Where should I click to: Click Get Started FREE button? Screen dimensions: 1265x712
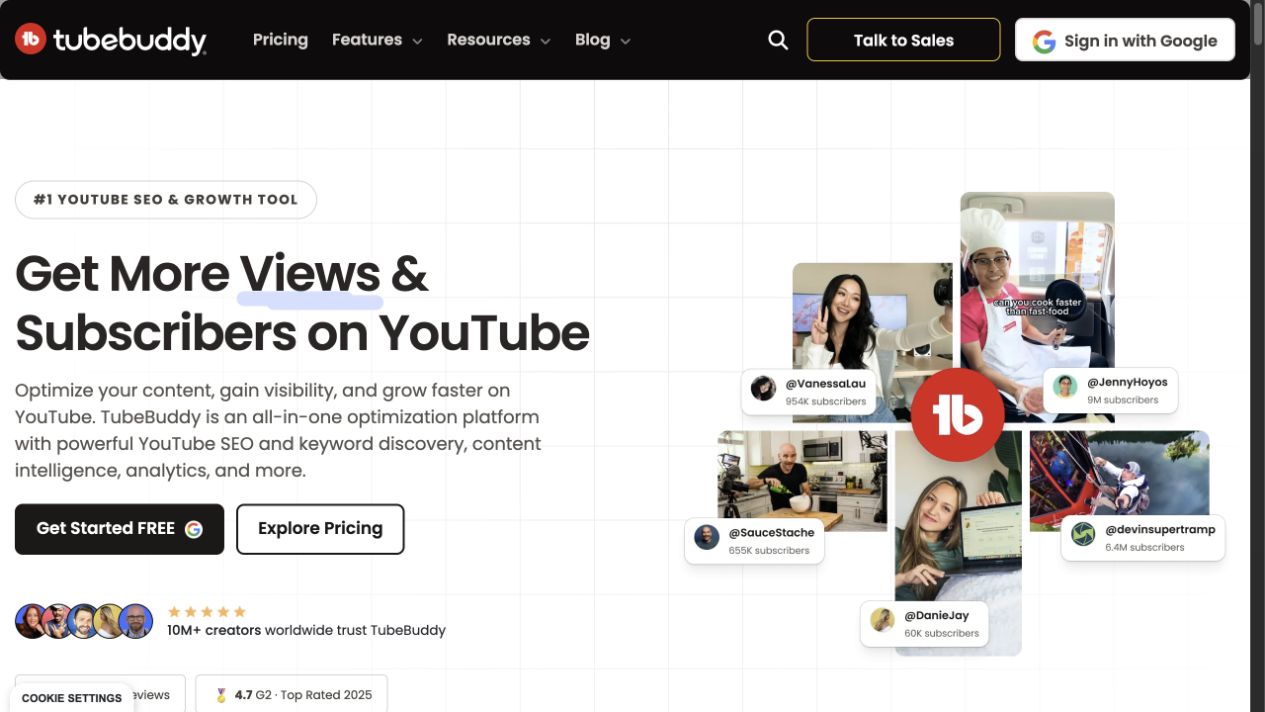point(119,529)
